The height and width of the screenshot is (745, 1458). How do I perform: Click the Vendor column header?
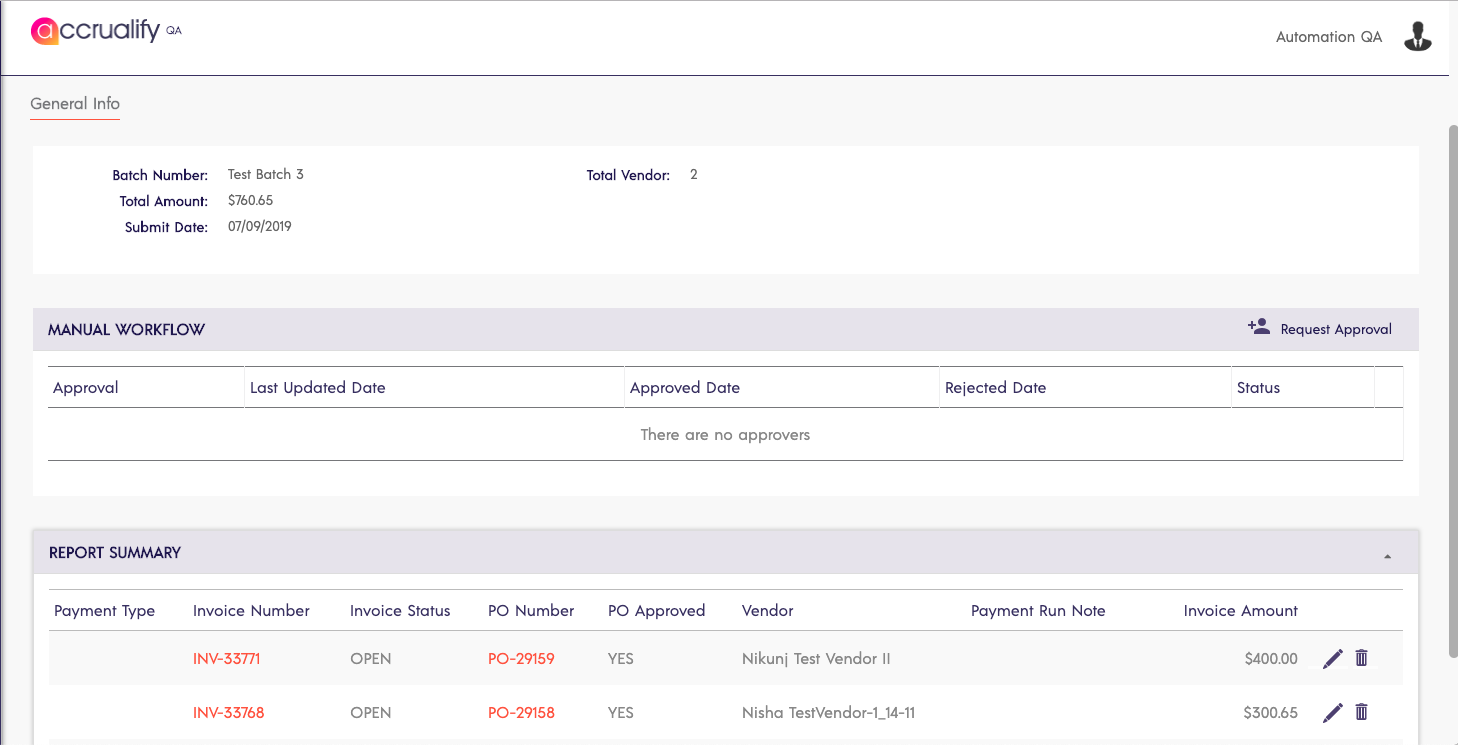click(768, 611)
